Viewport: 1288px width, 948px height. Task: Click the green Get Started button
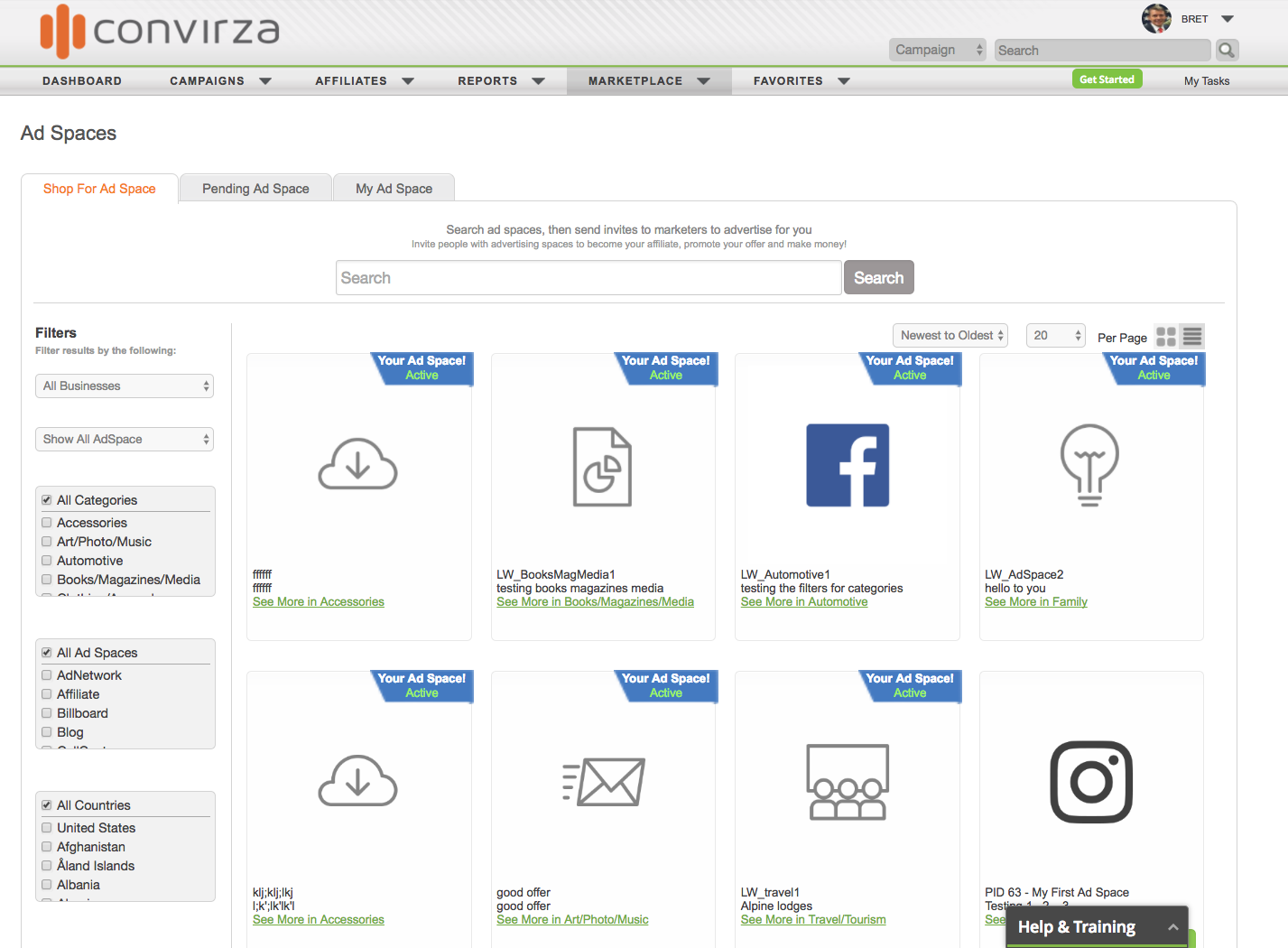tap(1107, 79)
